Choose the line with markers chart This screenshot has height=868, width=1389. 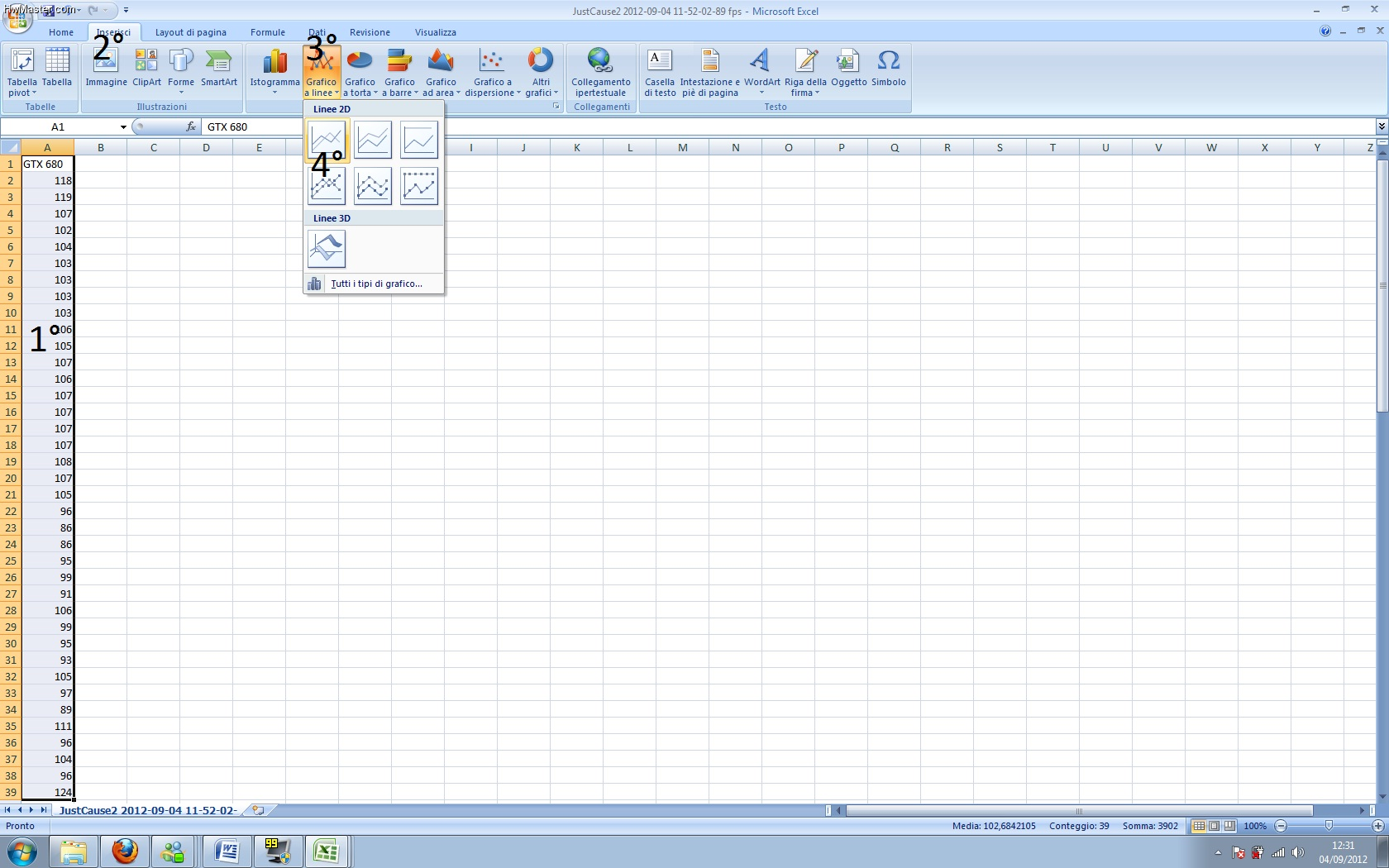point(327,186)
